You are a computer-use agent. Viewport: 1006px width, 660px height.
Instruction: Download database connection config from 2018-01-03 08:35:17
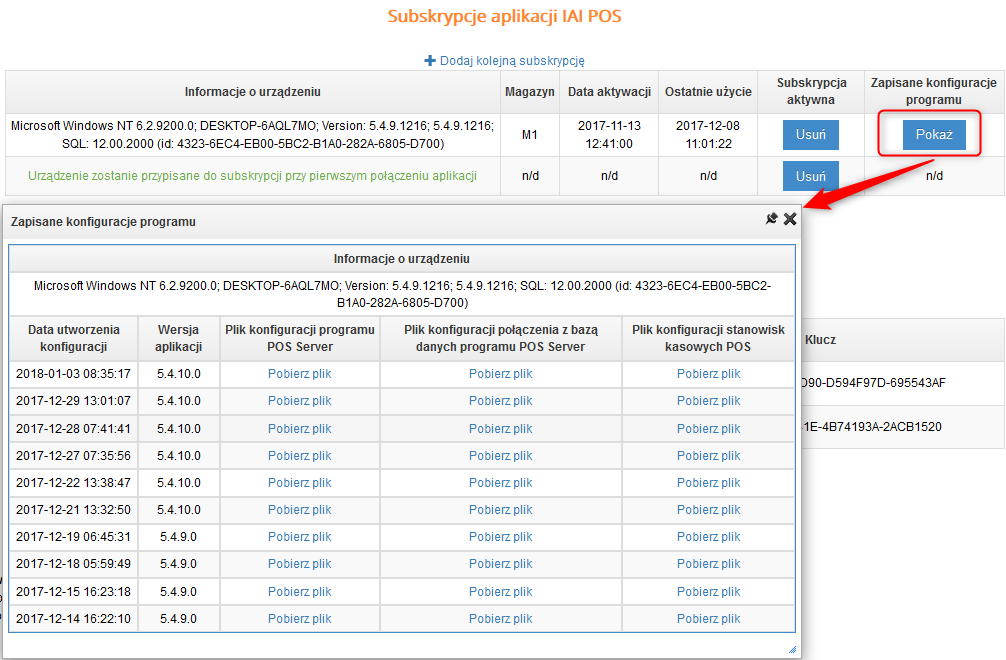(500, 374)
